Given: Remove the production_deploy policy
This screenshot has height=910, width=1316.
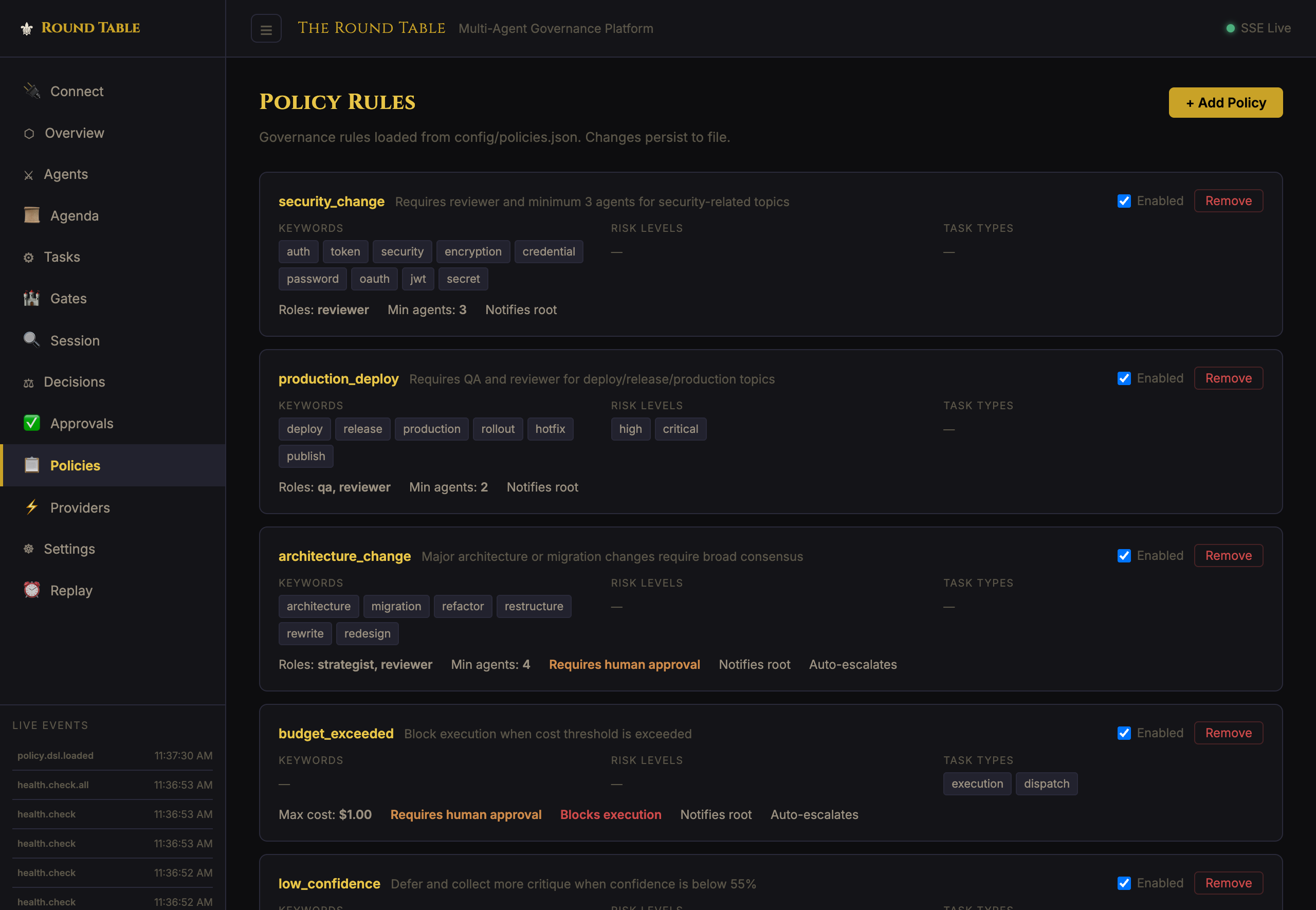Looking at the screenshot, I should point(1228,378).
